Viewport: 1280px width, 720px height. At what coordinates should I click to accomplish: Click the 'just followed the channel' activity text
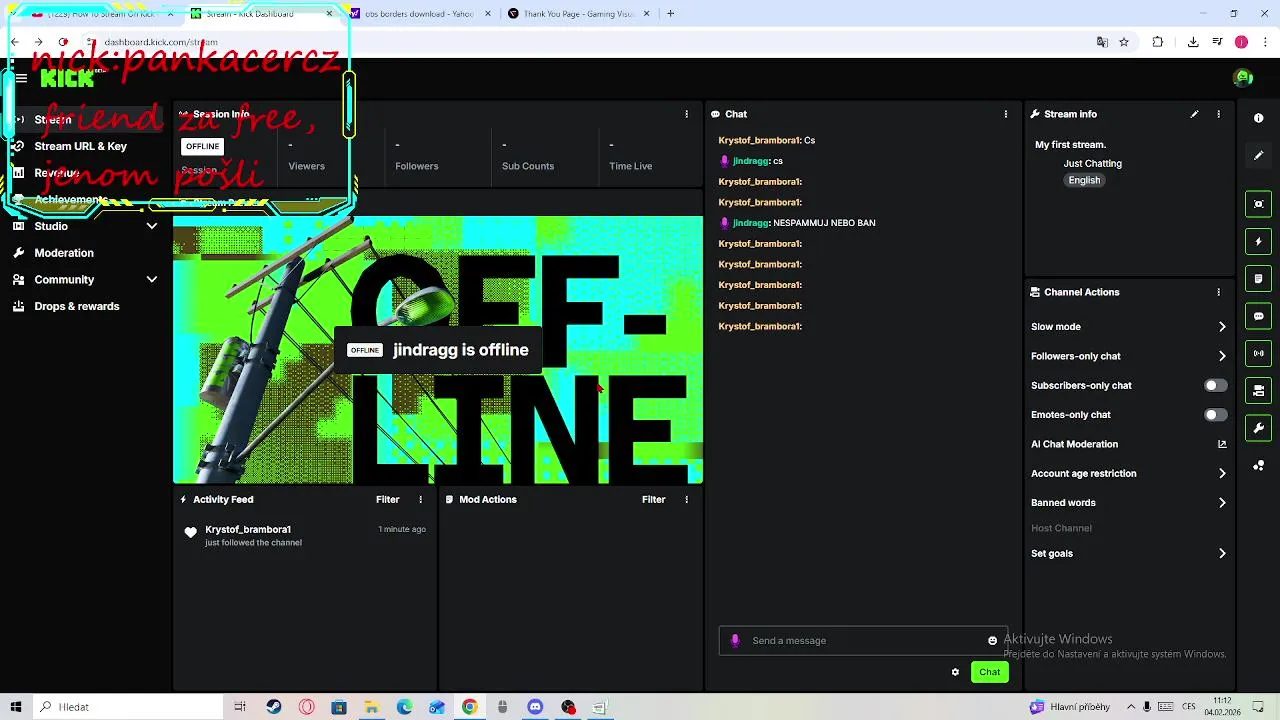pyautogui.click(x=253, y=543)
